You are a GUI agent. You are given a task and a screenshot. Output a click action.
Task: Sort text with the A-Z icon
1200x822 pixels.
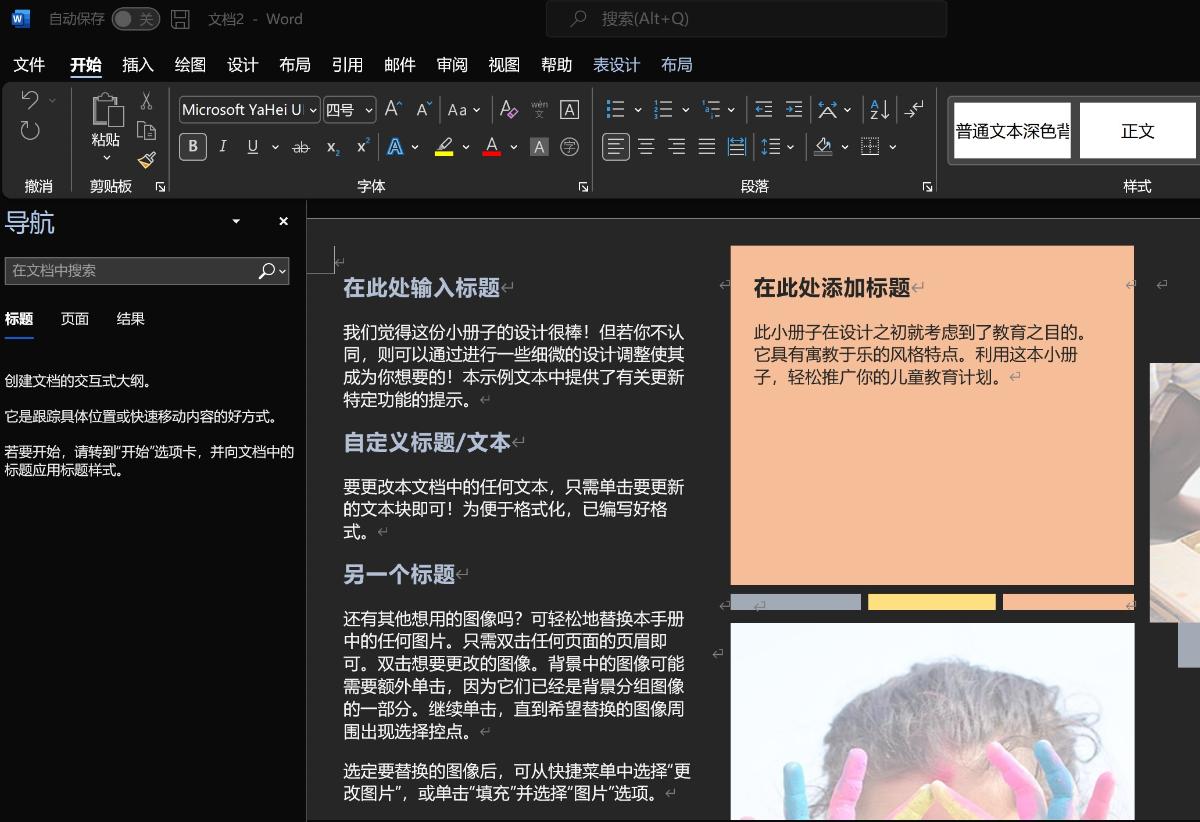[880, 109]
